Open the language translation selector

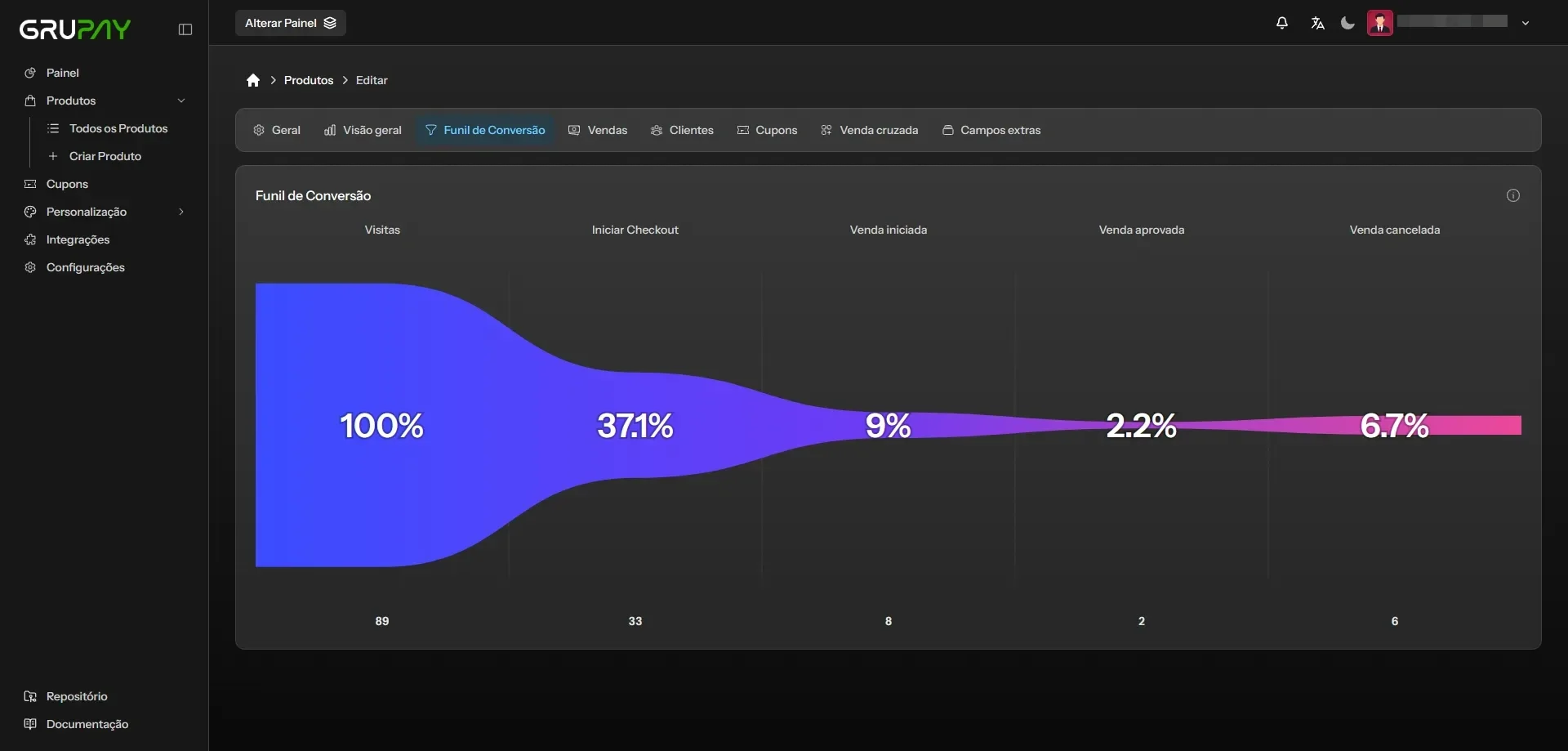tap(1317, 23)
